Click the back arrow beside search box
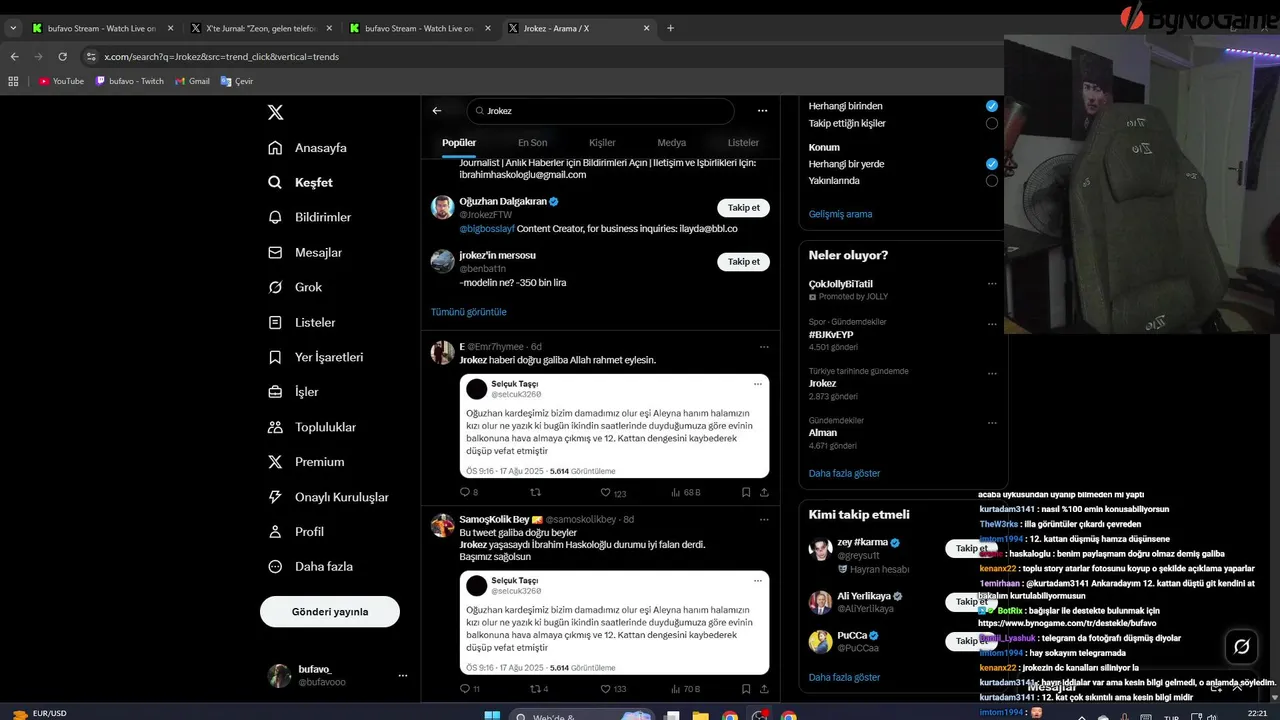Screen dimensions: 1280x720 pyautogui.click(x=437, y=111)
